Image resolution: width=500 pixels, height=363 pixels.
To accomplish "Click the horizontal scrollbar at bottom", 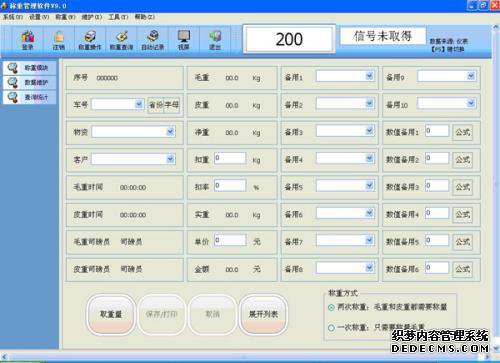I will (245, 357).
